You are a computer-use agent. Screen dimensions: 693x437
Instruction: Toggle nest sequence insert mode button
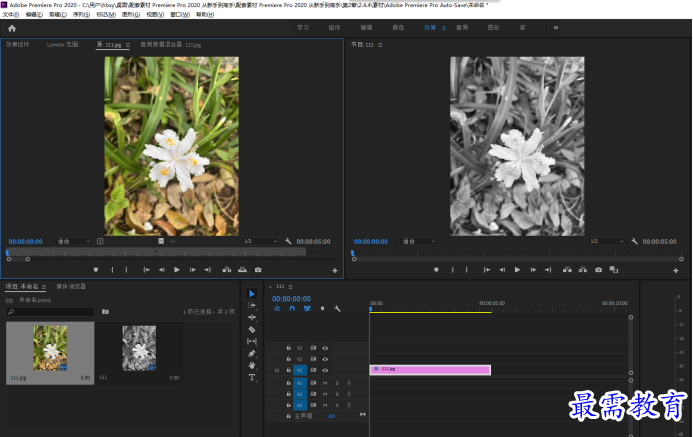(277, 308)
